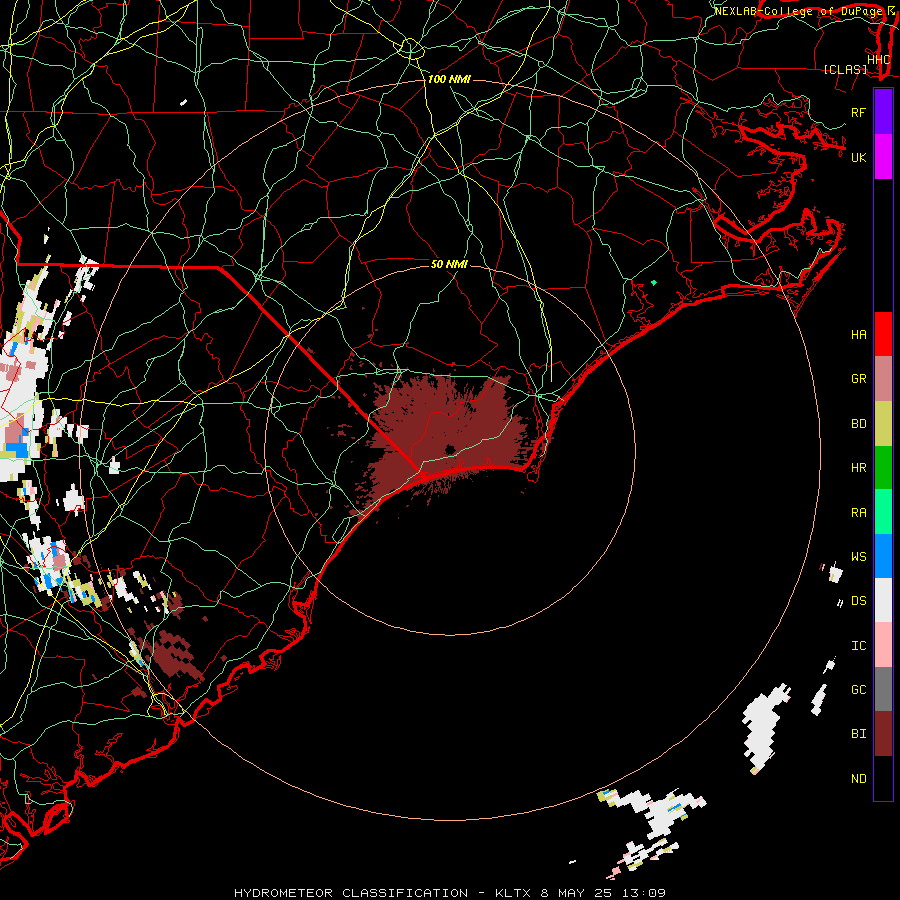Image resolution: width=900 pixels, height=900 pixels.
Task: Click the DS legend label
Action: click(x=859, y=601)
